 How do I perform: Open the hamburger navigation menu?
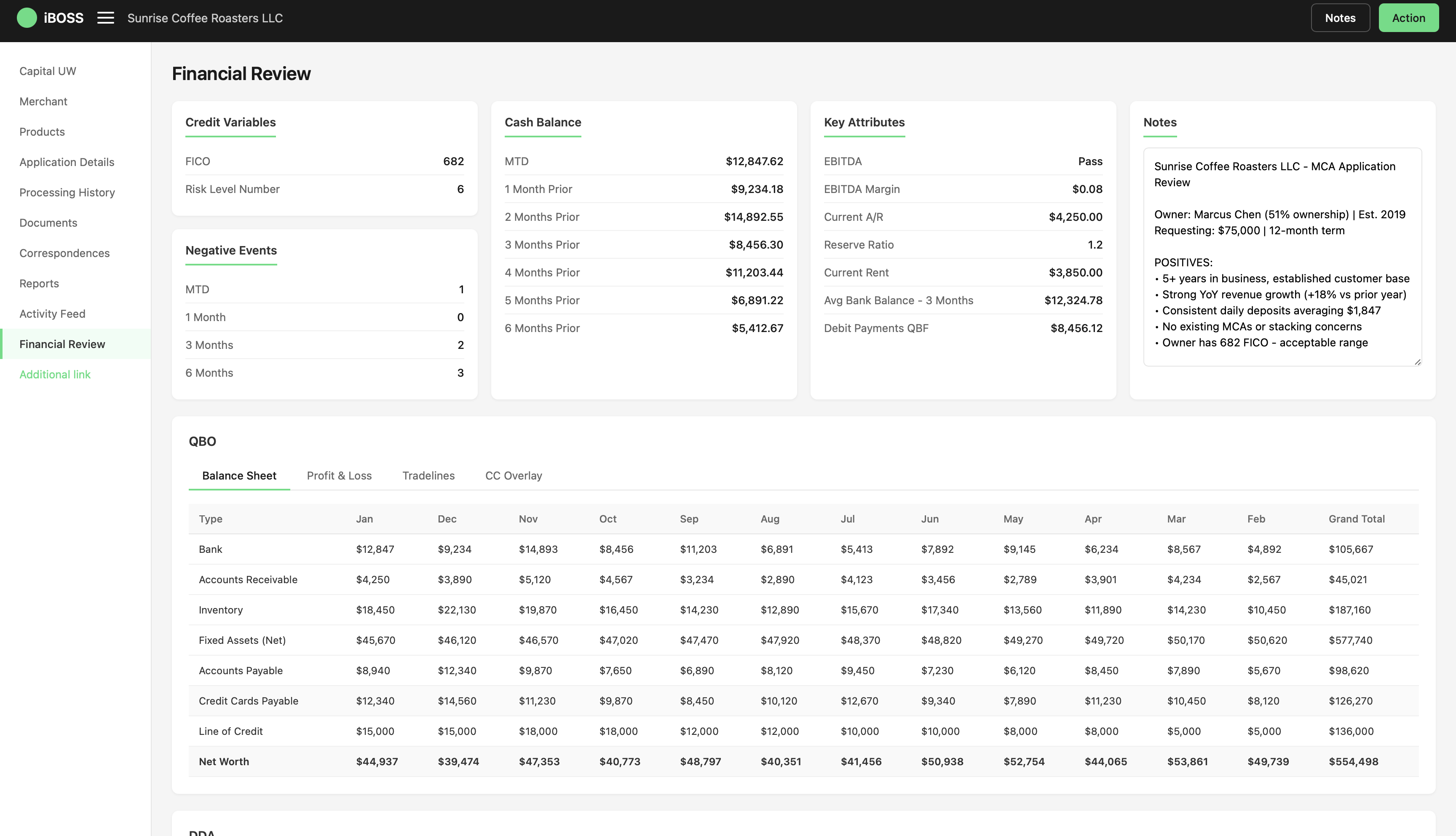pyautogui.click(x=105, y=18)
